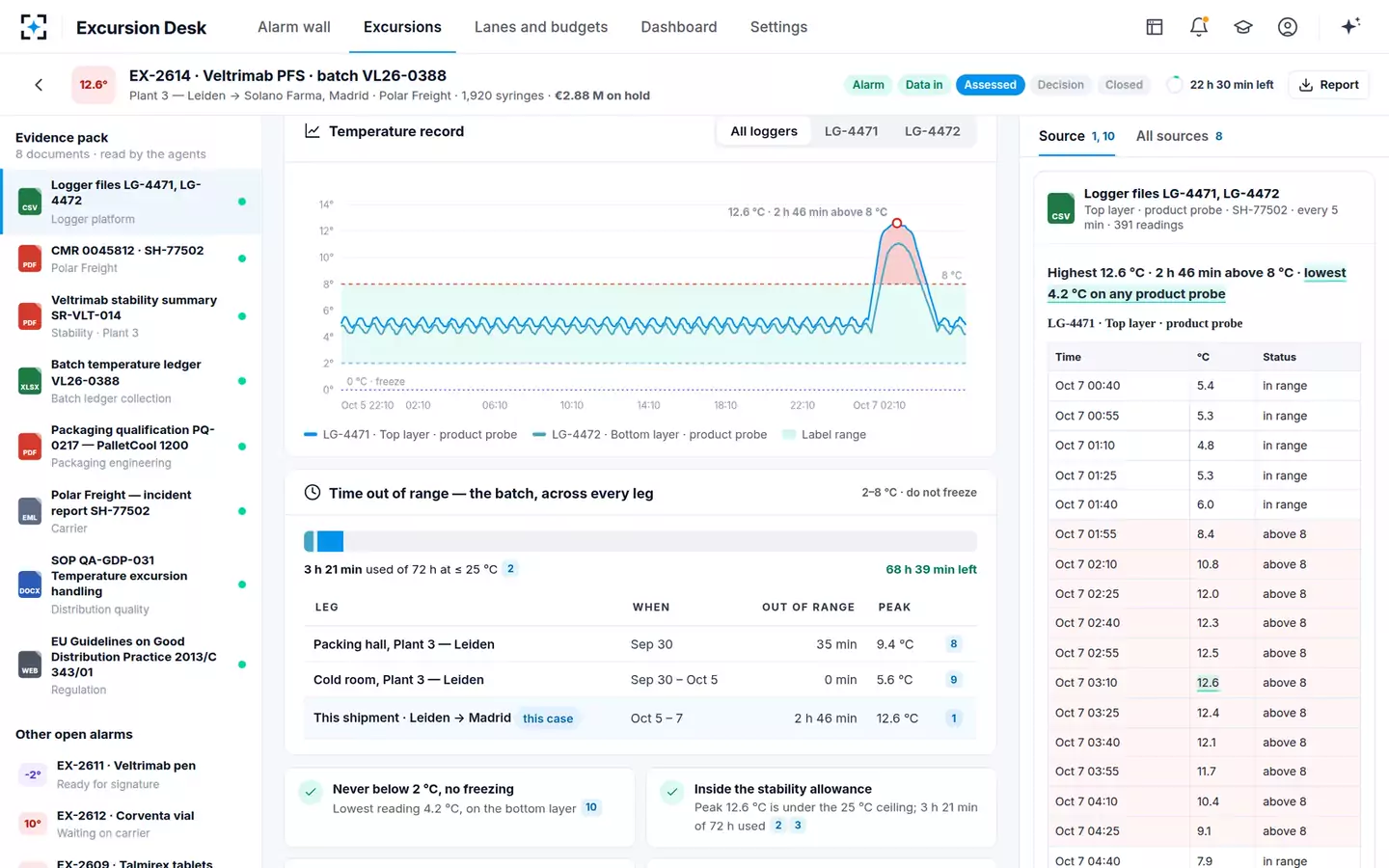This screenshot has width=1389, height=868.
Task: Open Packaging qualification PQ-0217 document
Action: 131,447
